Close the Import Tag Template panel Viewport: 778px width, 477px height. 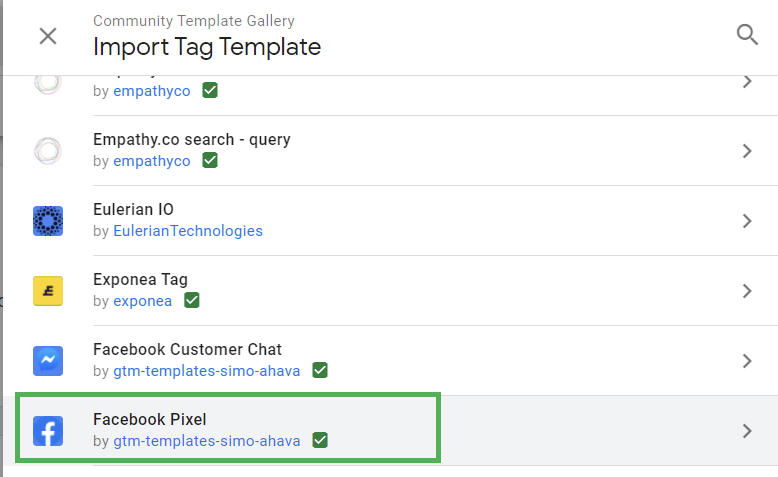[48, 36]
